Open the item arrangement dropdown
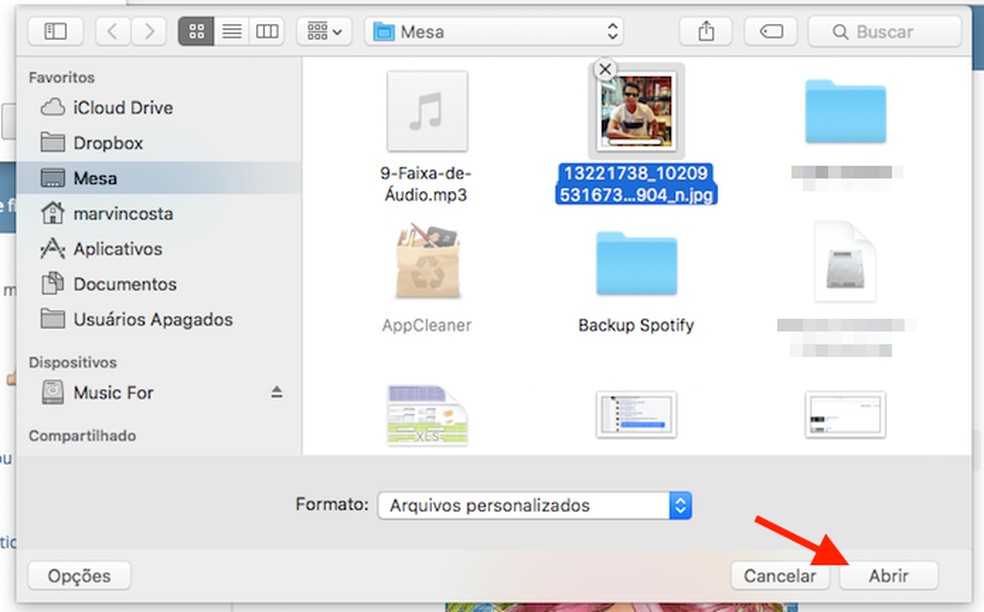The image size is (984, 612). click(324, 31)
